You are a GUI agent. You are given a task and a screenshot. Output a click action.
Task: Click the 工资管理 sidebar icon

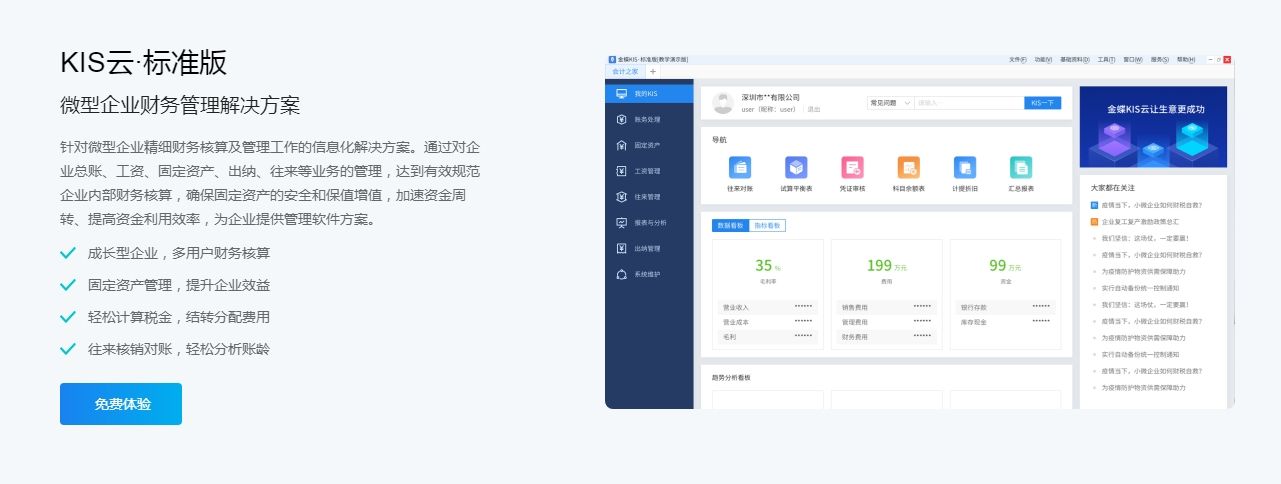coord(621,171)
